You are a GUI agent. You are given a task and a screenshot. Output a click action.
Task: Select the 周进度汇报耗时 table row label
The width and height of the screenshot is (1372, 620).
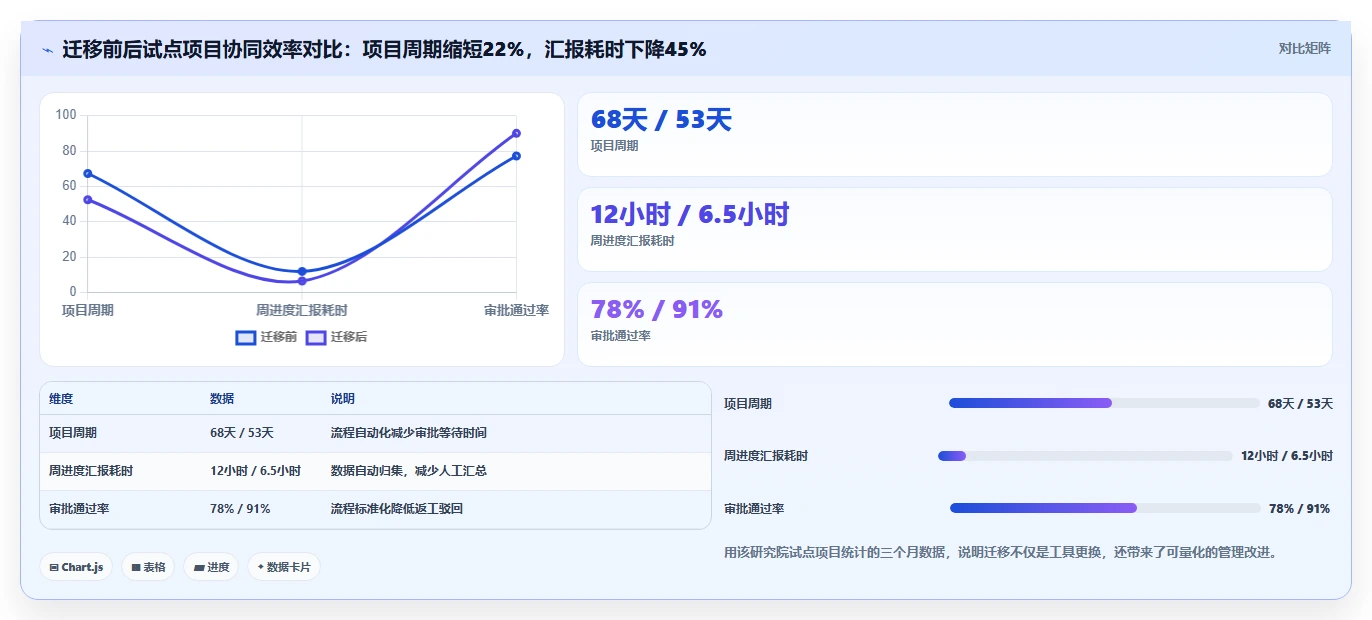(91, 471)
